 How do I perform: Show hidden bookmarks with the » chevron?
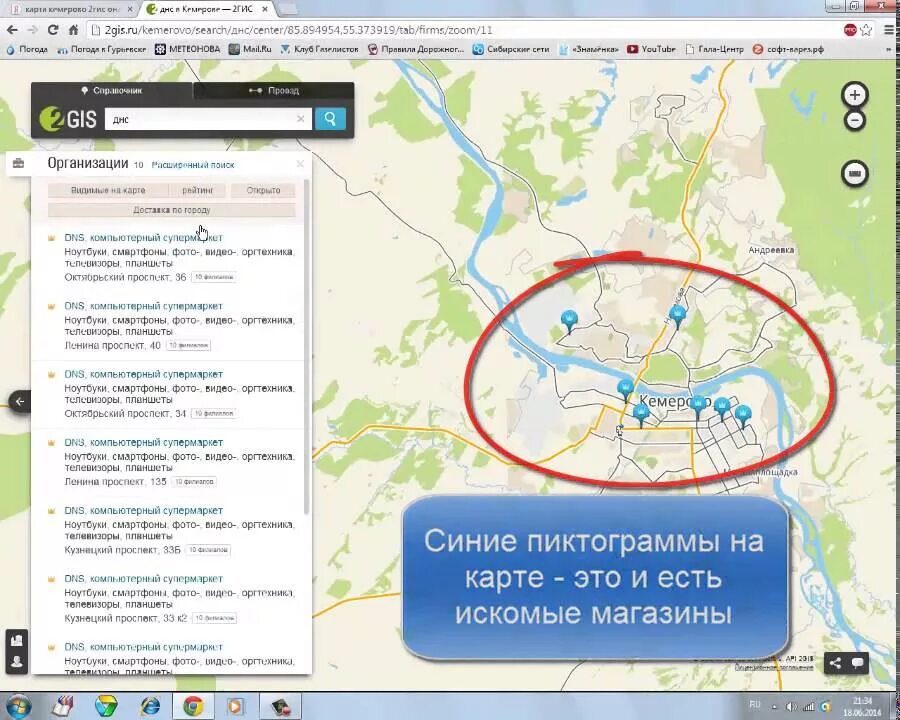click(889, 49)
